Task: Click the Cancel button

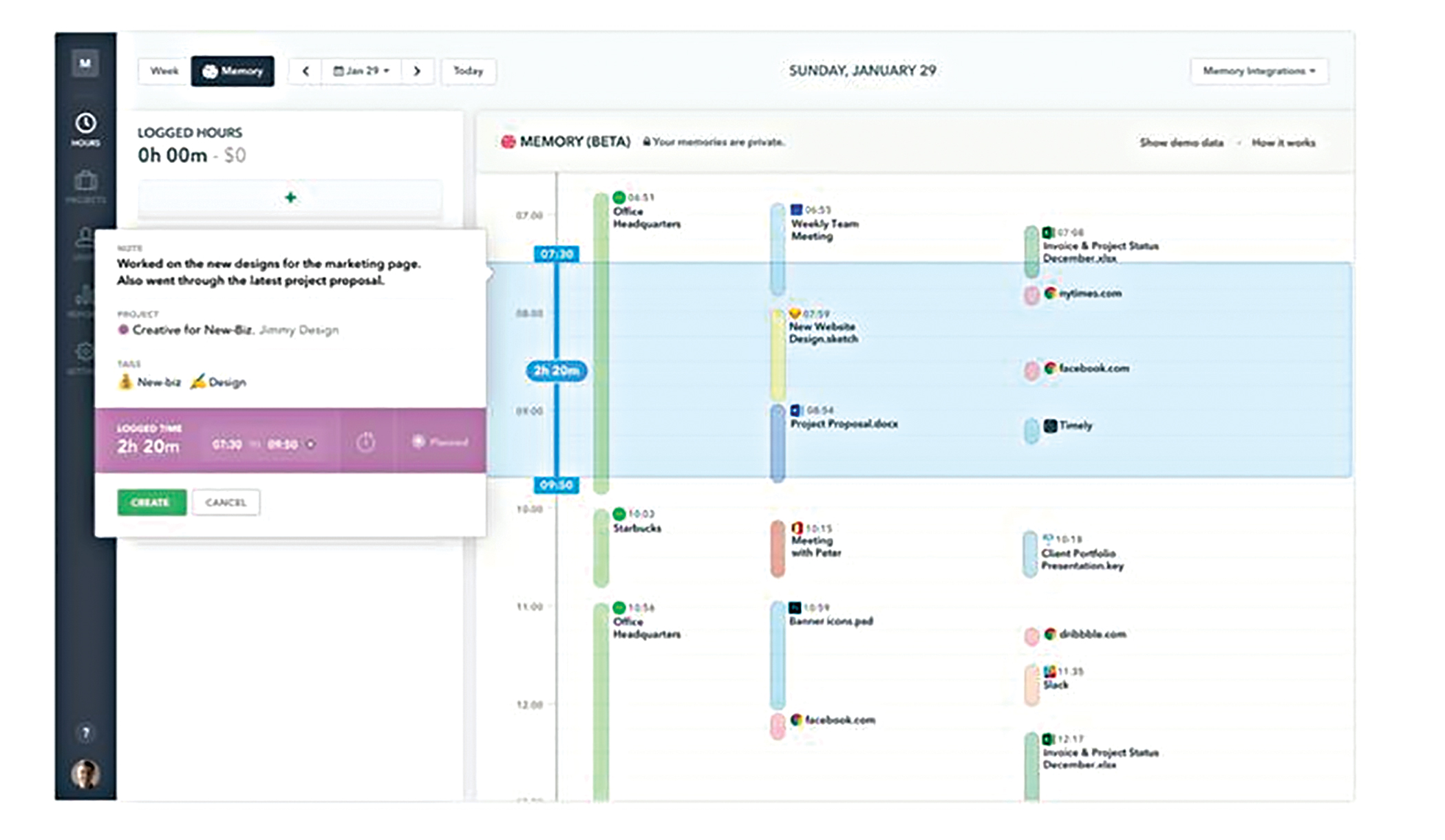Action: [x=226, y=502]
